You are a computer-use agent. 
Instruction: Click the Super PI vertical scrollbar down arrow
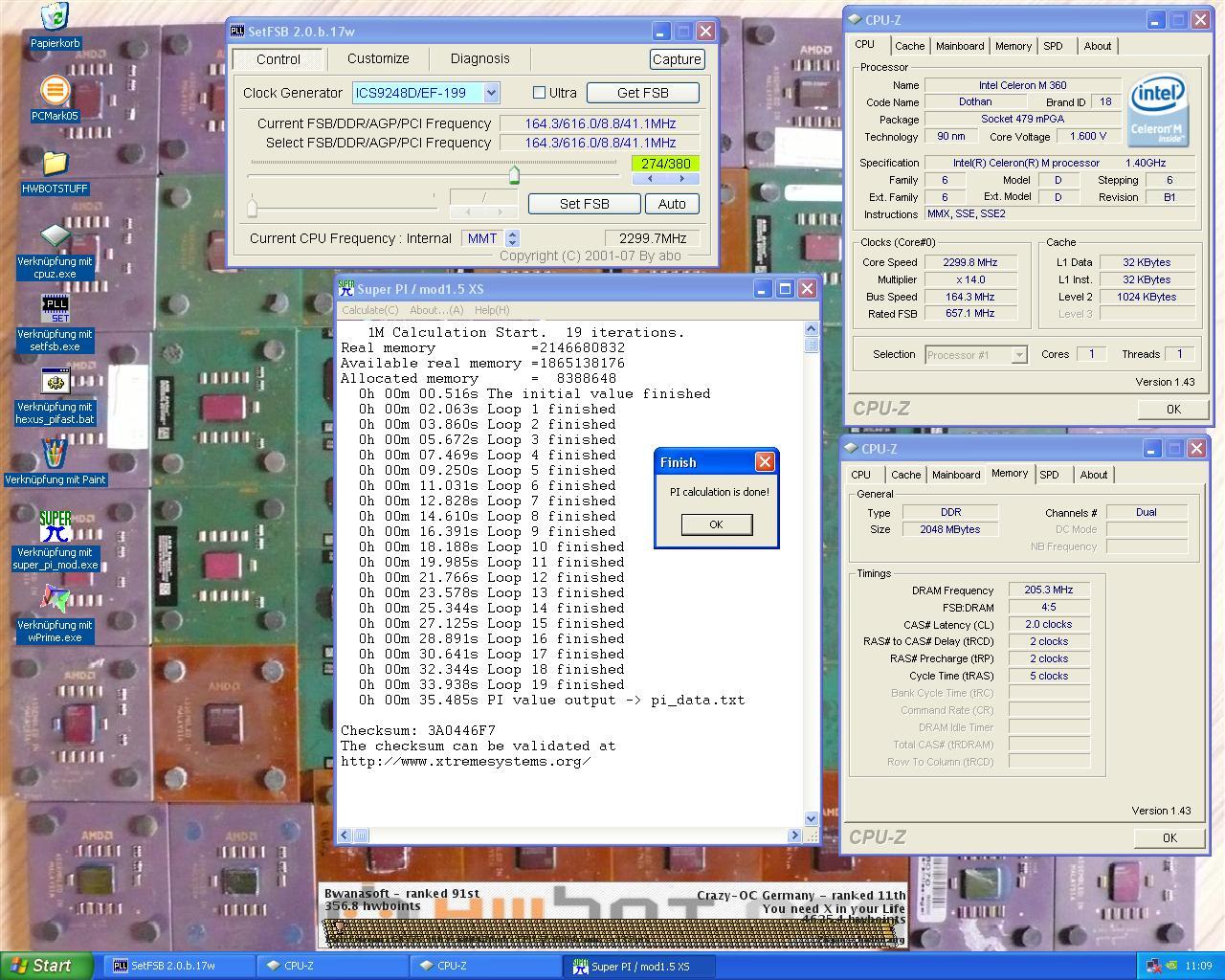(x=812, y=819)
